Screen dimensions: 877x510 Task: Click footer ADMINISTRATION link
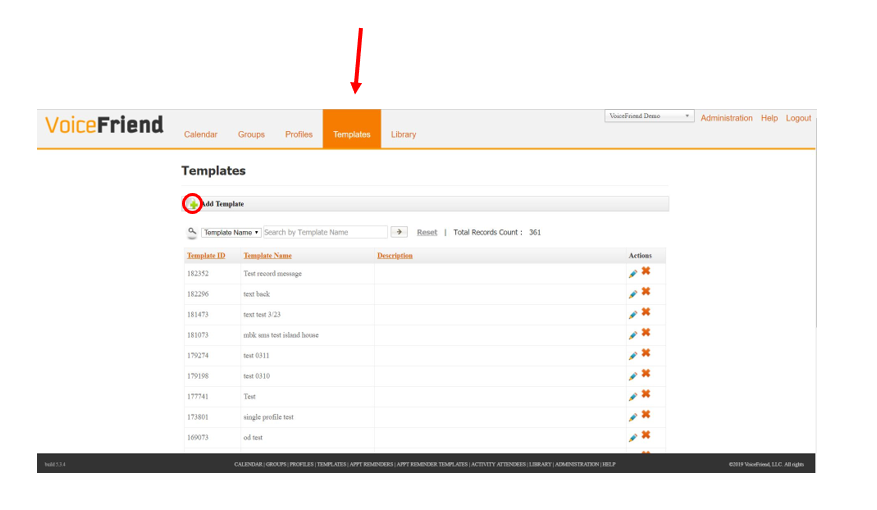577,464
